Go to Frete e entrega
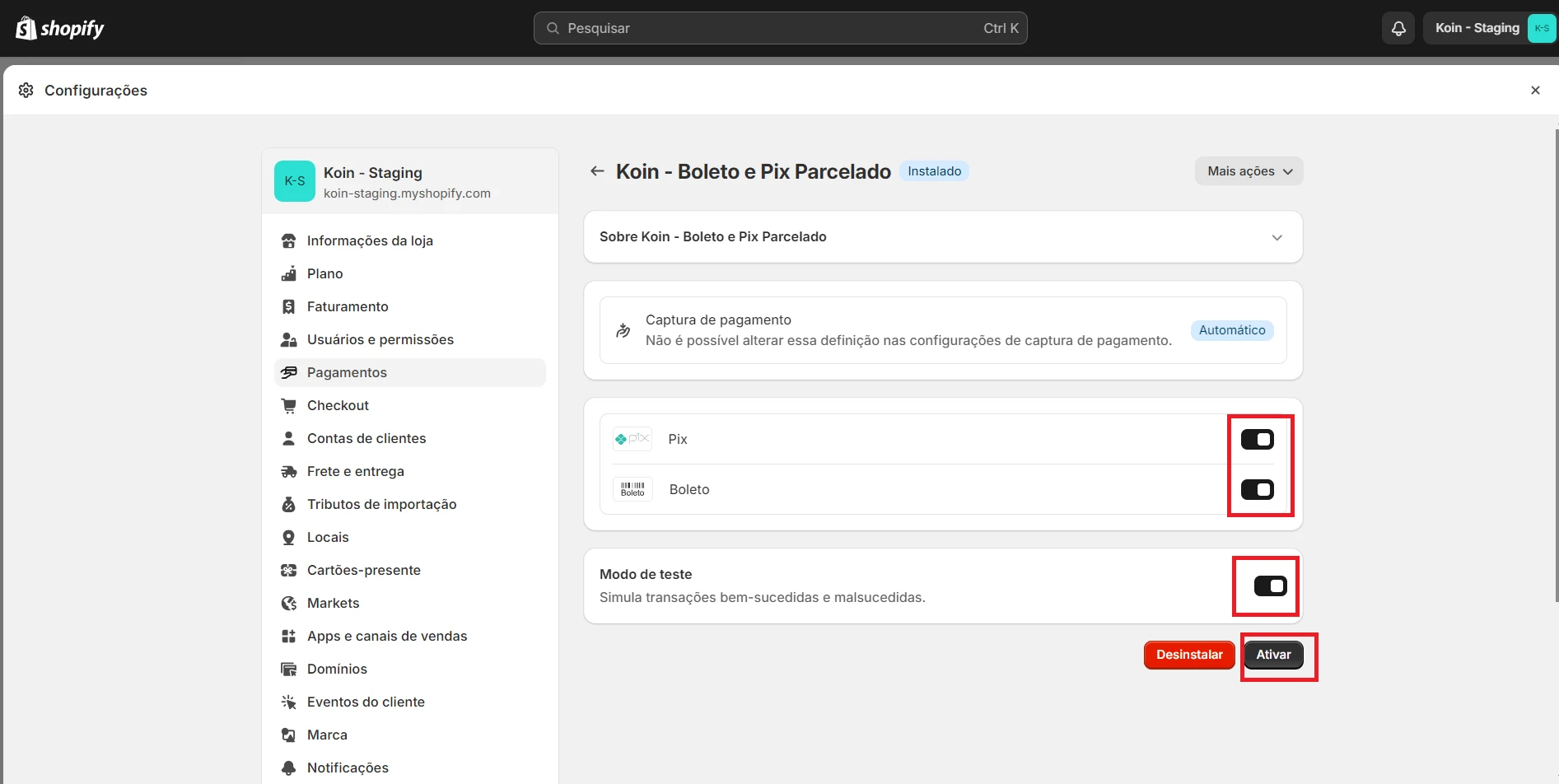1559x784 pixels. (x=410, y=471)
